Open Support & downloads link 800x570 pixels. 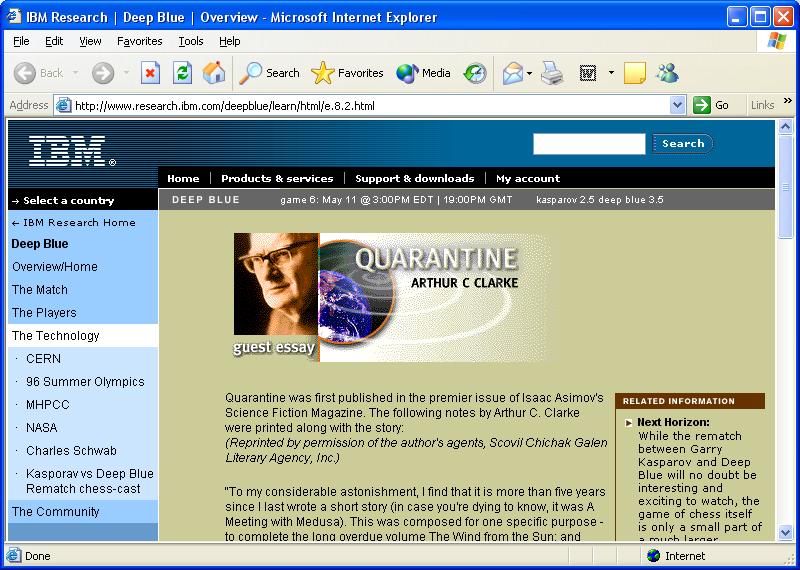point(415,179)
